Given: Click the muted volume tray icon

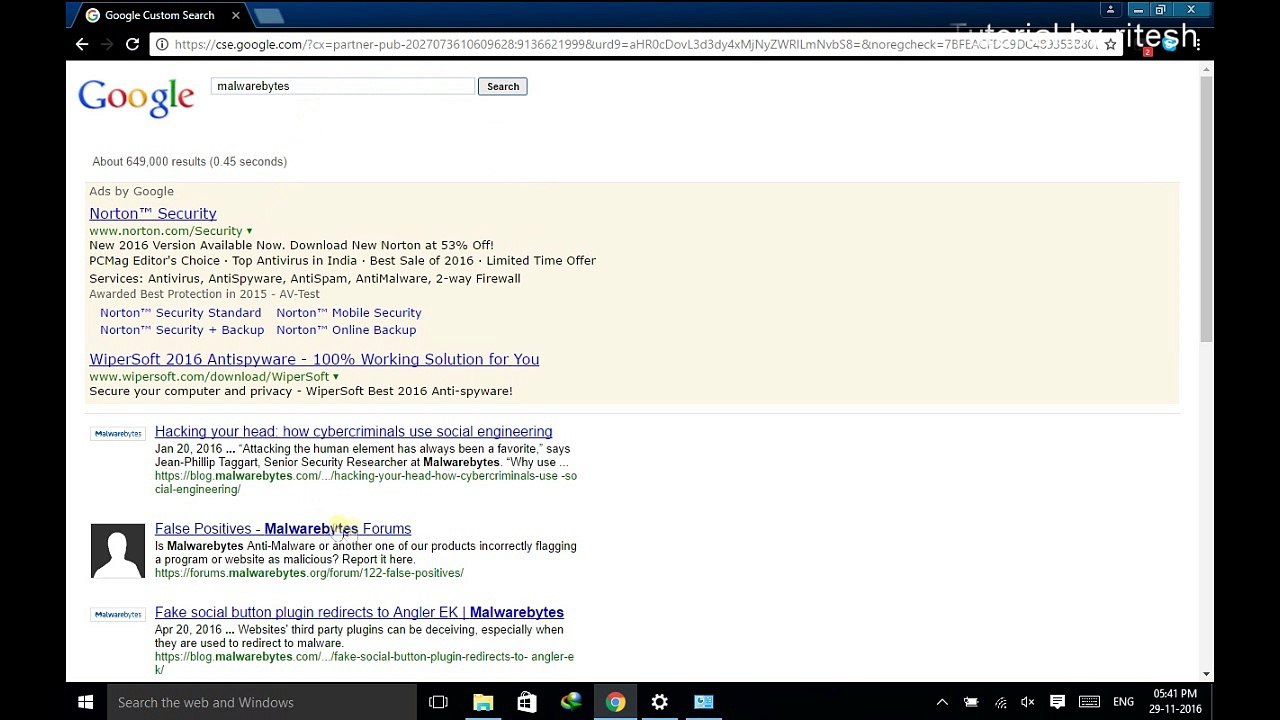Looking at the screenshot, I should (1028, 702).
